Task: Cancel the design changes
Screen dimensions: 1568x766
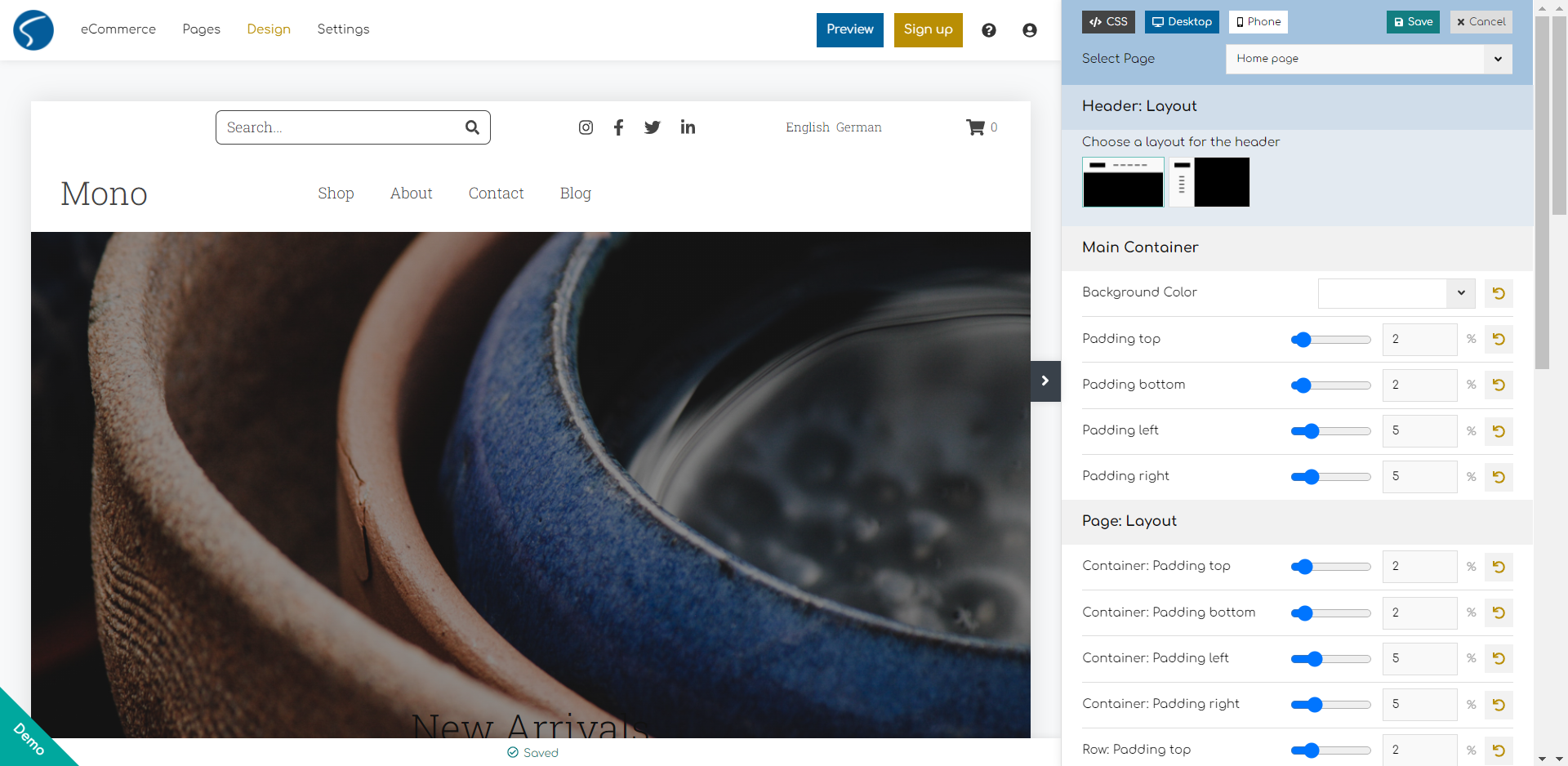Action: [x=1481, y=22]
